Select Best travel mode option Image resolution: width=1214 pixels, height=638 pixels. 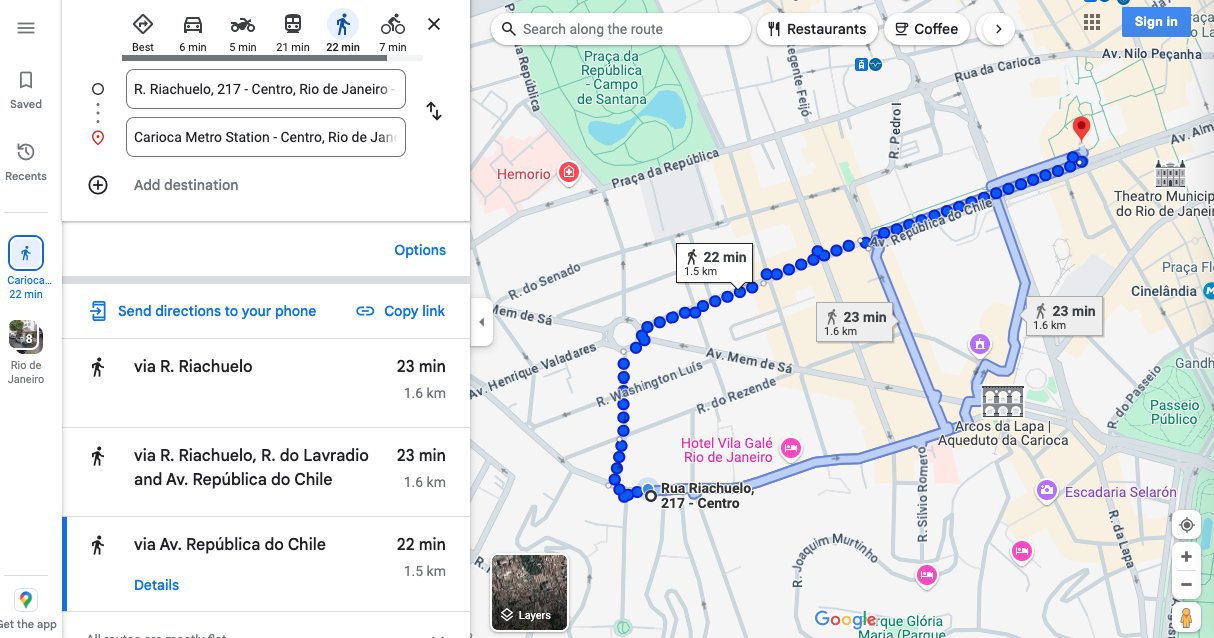(143, 32)
